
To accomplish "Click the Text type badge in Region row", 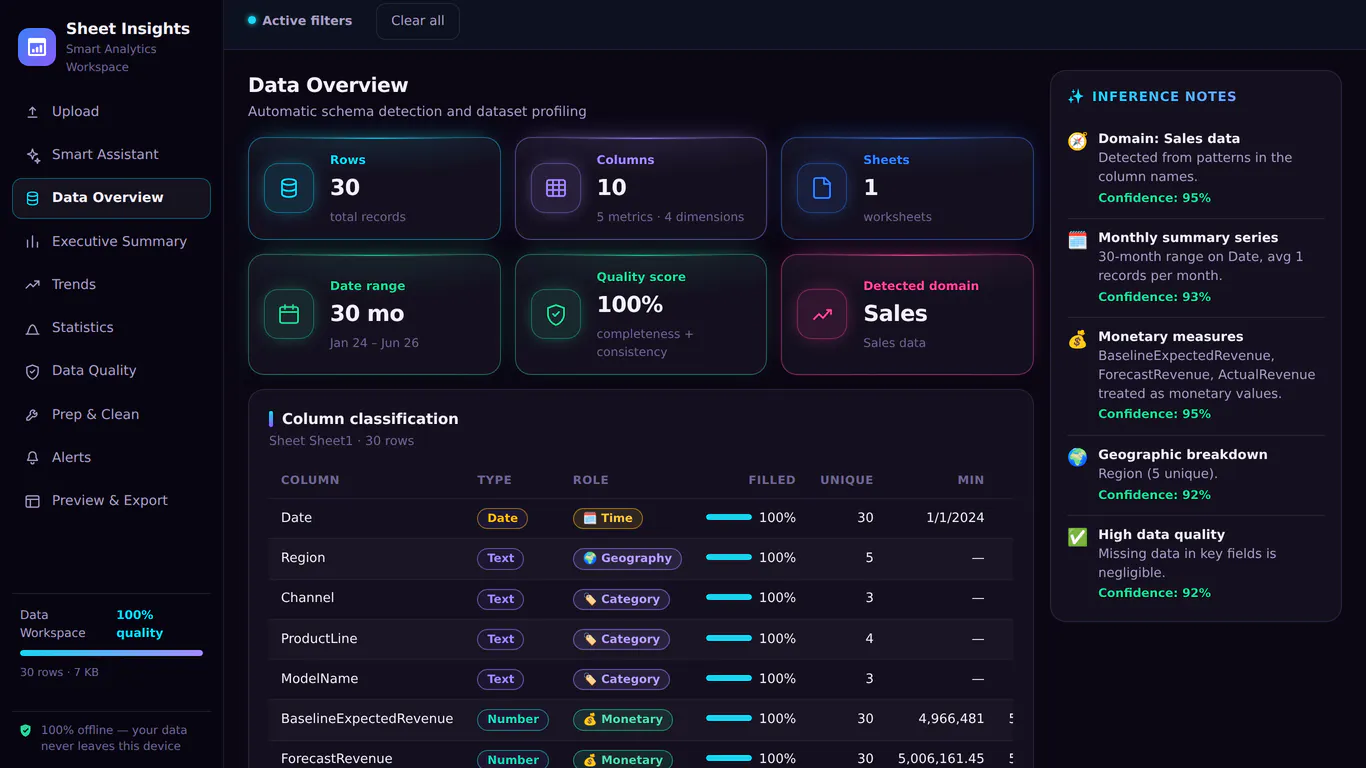I will coord(500,558).
